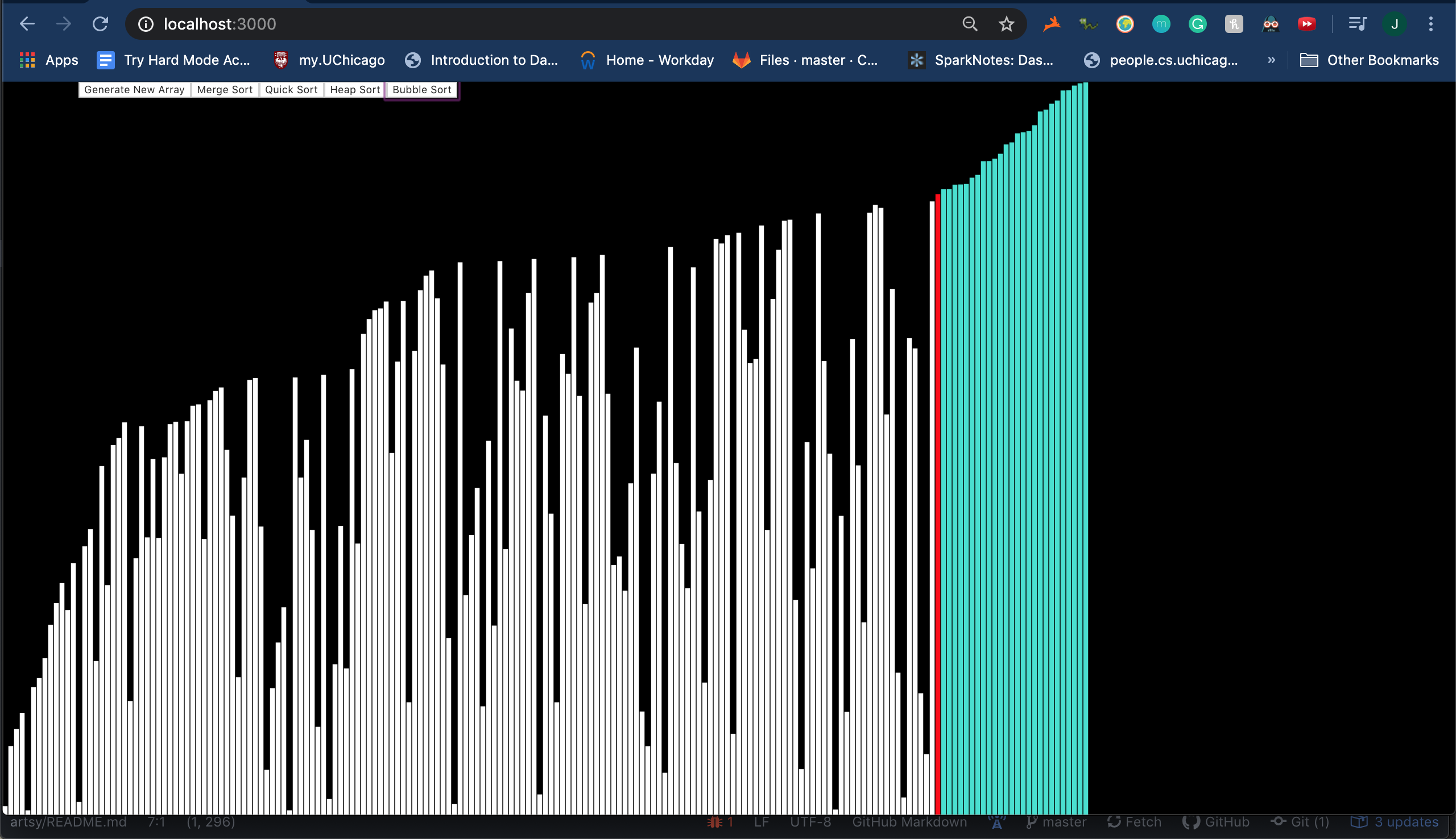Open the J profile avatar
The width and height of the screenshot is (1456, 839).
pyautogui.click(x=1394, y=24)
